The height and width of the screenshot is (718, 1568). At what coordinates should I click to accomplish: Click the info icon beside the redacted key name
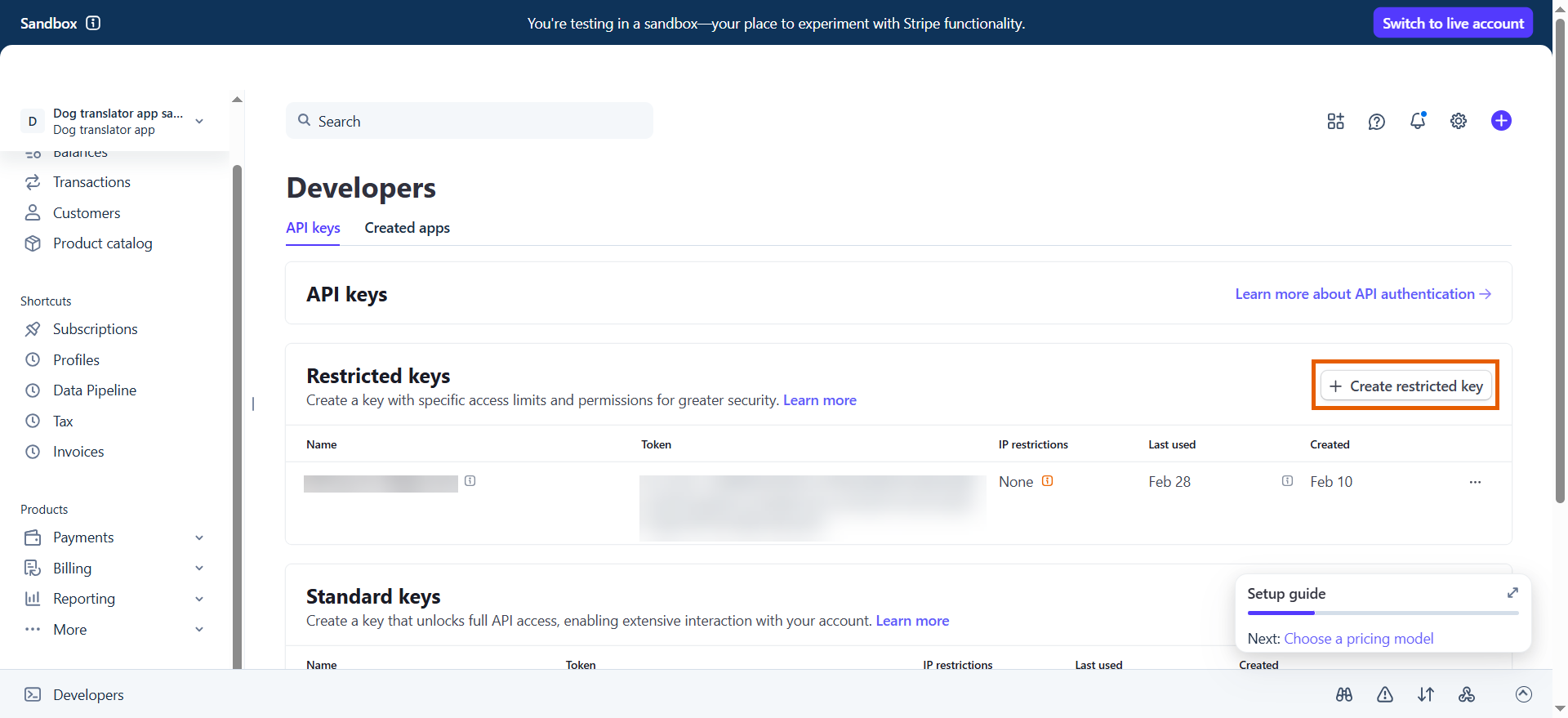[x=470, y=481]
